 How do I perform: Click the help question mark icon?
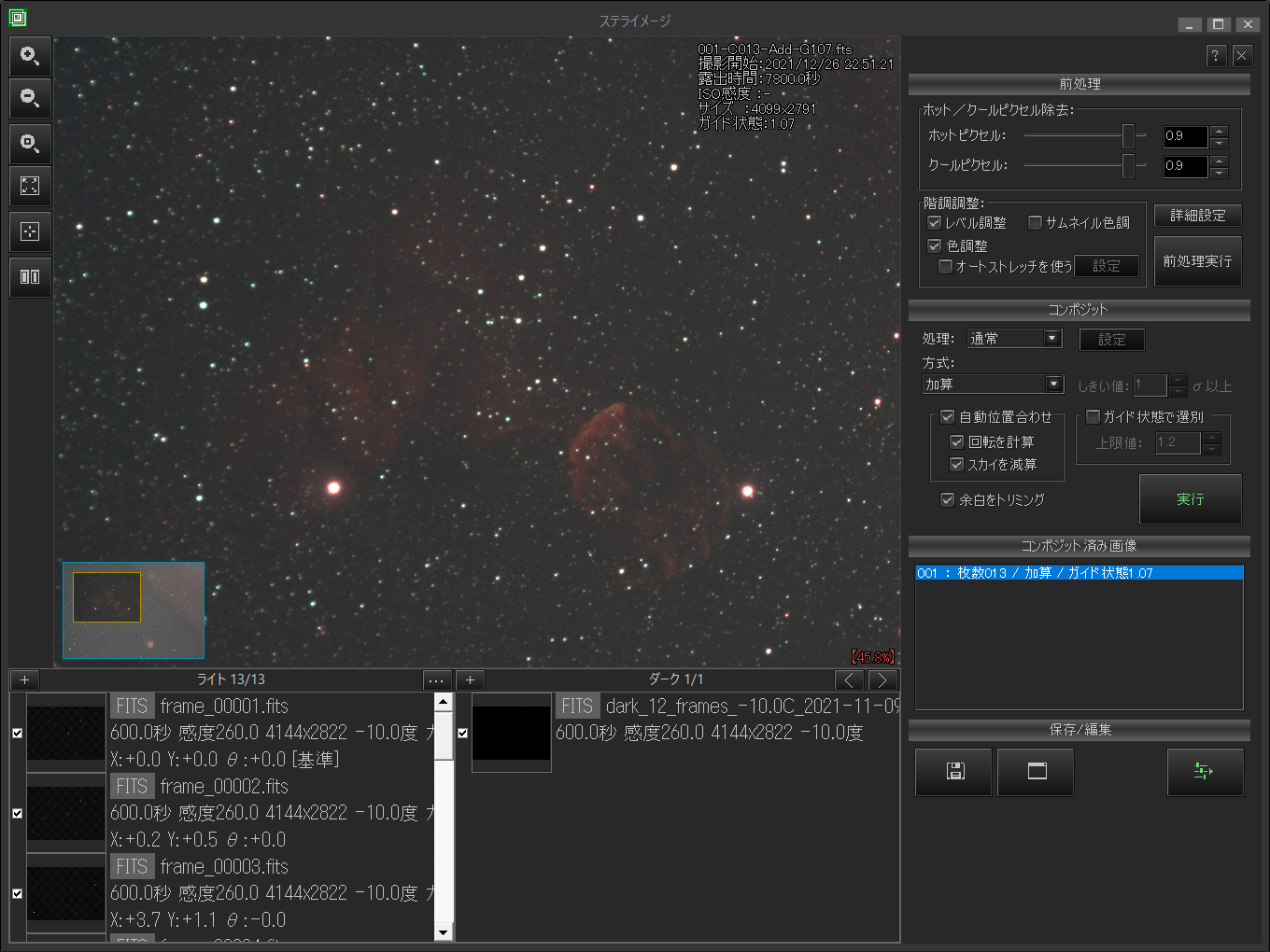[1215, 56]
